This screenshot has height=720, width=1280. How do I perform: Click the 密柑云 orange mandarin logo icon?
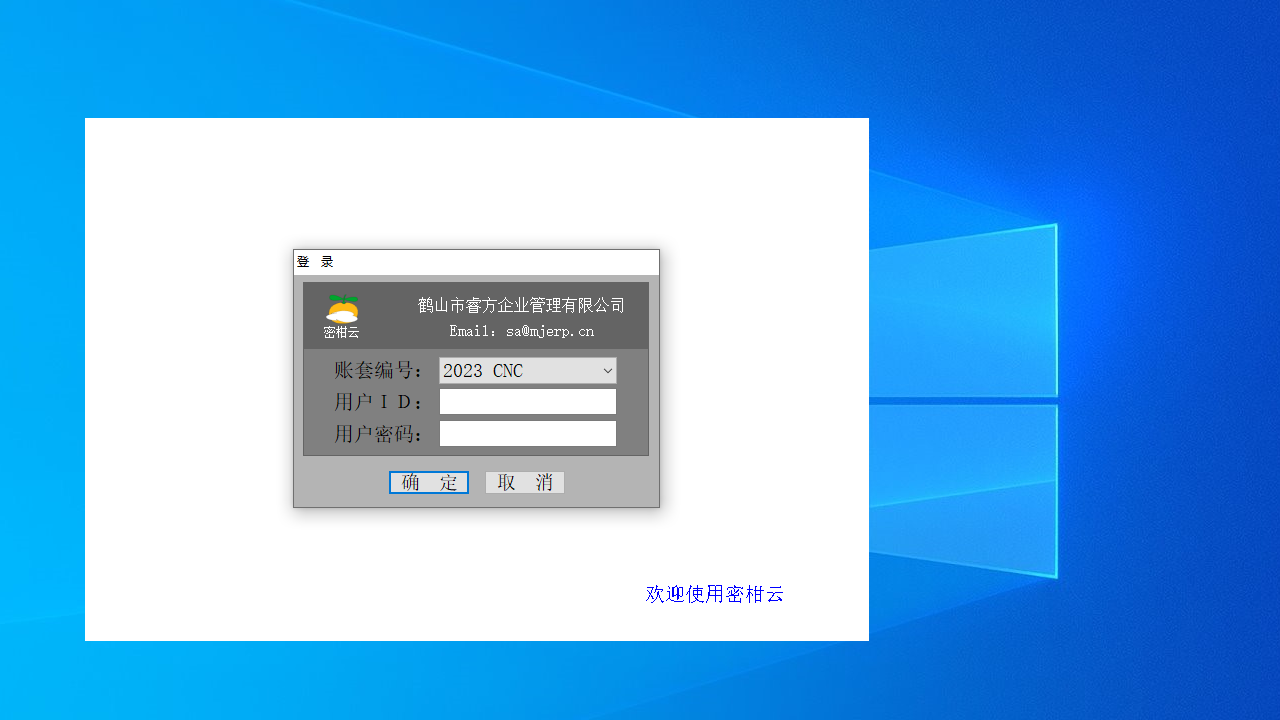(x=340, y=308)
